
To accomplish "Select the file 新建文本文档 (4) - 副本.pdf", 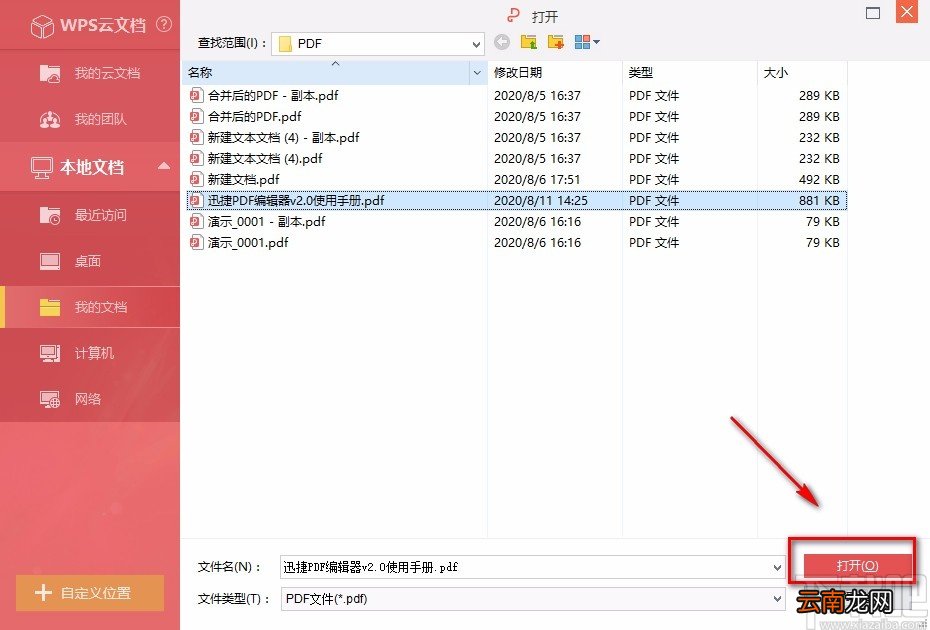I will coord(284,138).
